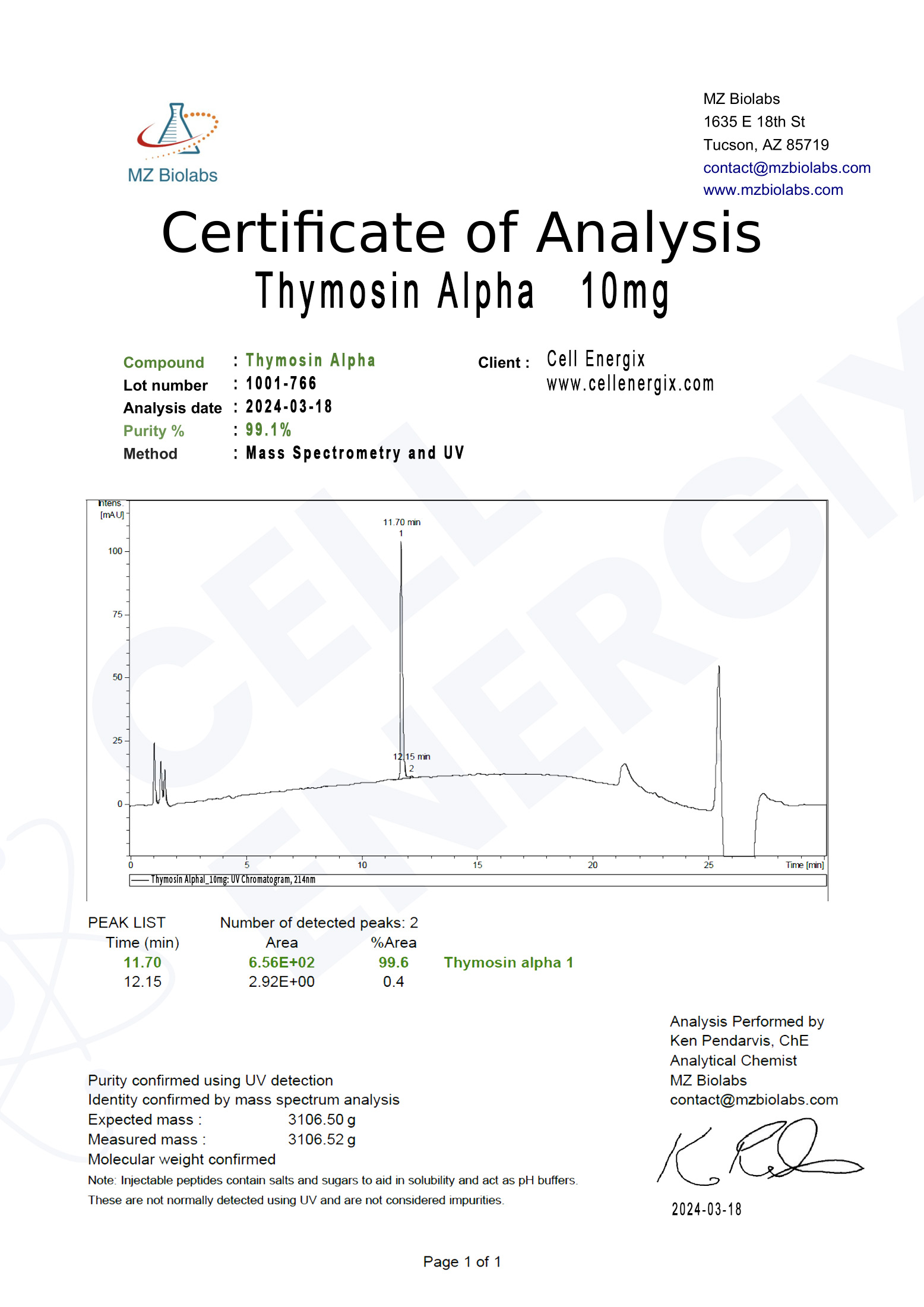The height and width of the screenshot is (1307, 924).
Task: Click the '11.70 min' peak label on chromatogram
Action: pyautogui.click(x=401, y=522)
